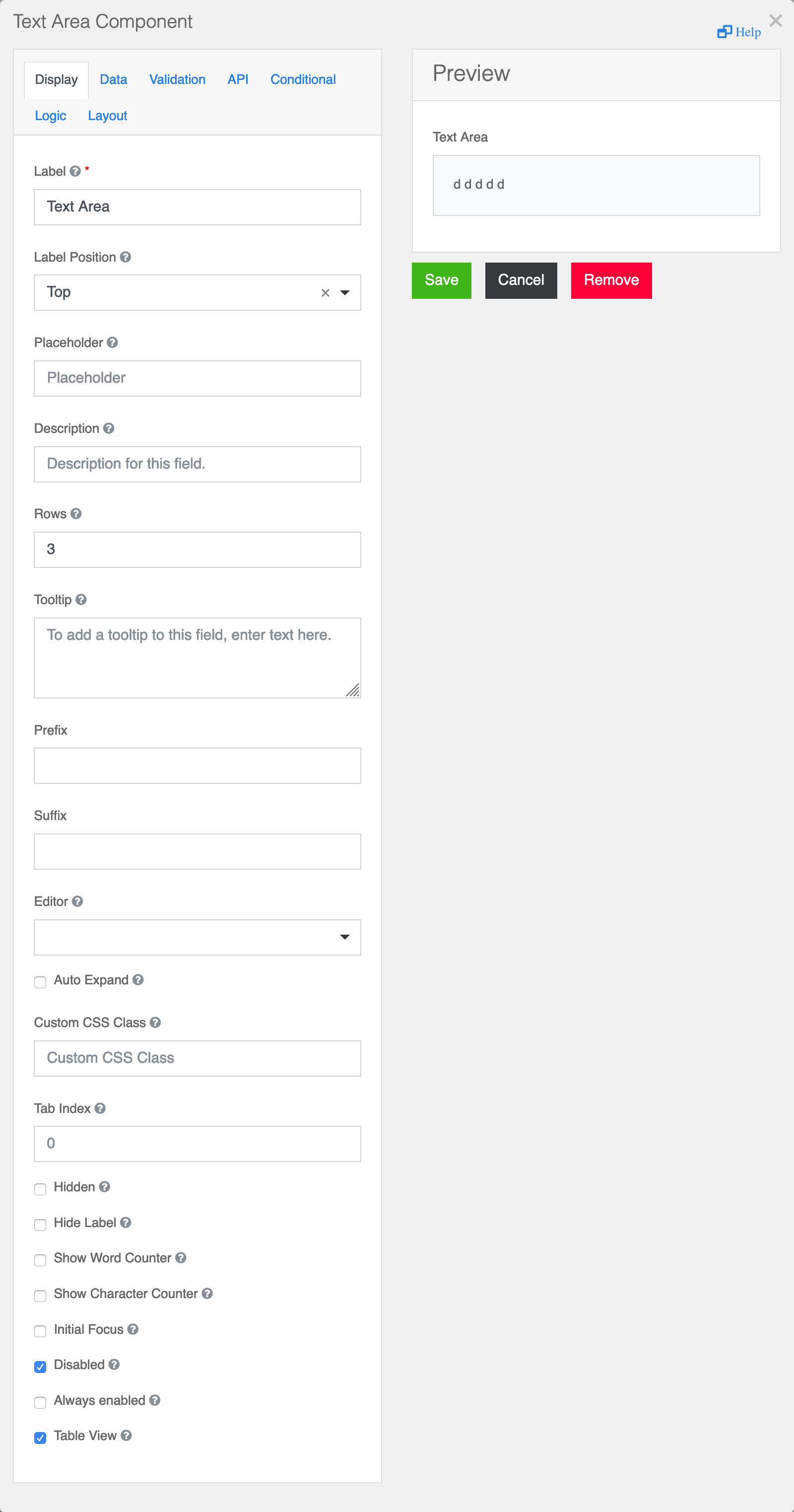Click the help icon beside Label
This screenshot has height=1512, width=794.
[74, 171]
